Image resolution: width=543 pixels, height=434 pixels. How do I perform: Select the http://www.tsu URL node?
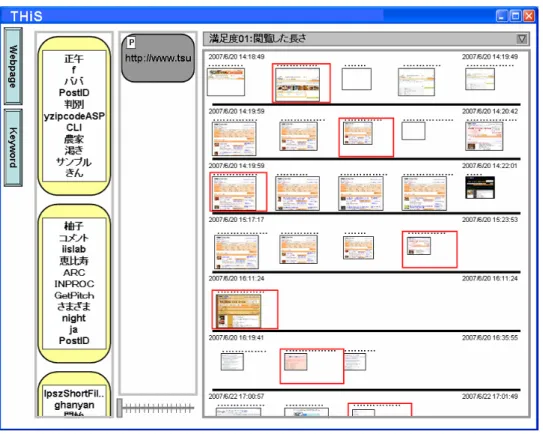[158, 58]
